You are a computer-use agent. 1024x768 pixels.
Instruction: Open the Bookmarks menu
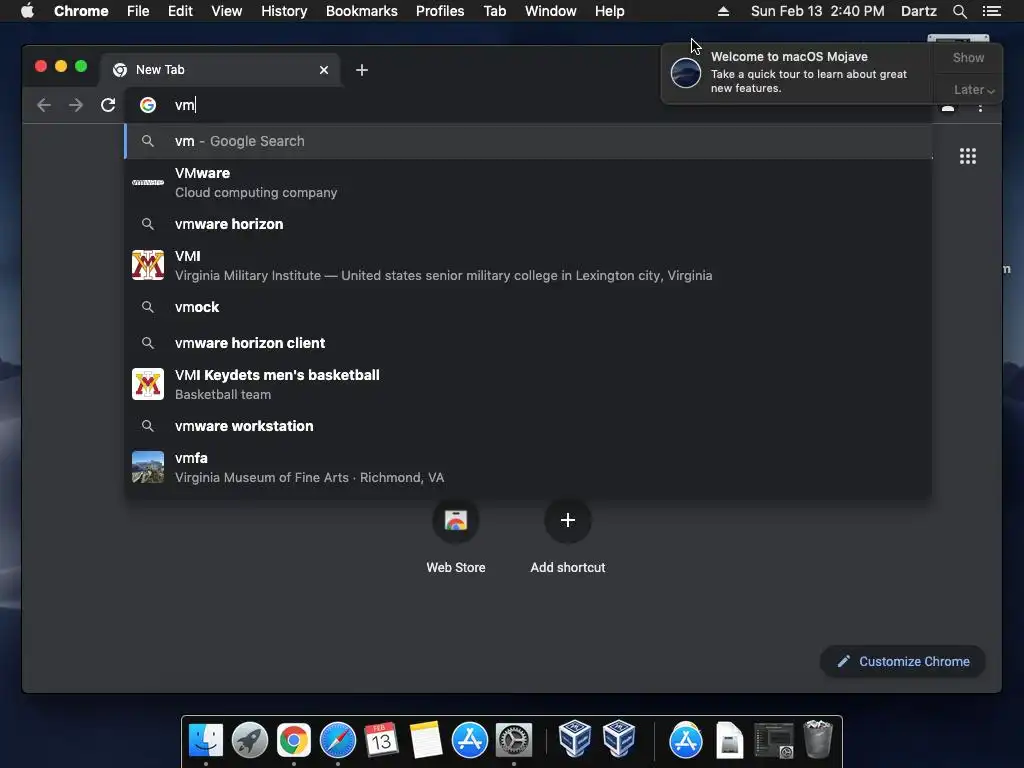361,11
